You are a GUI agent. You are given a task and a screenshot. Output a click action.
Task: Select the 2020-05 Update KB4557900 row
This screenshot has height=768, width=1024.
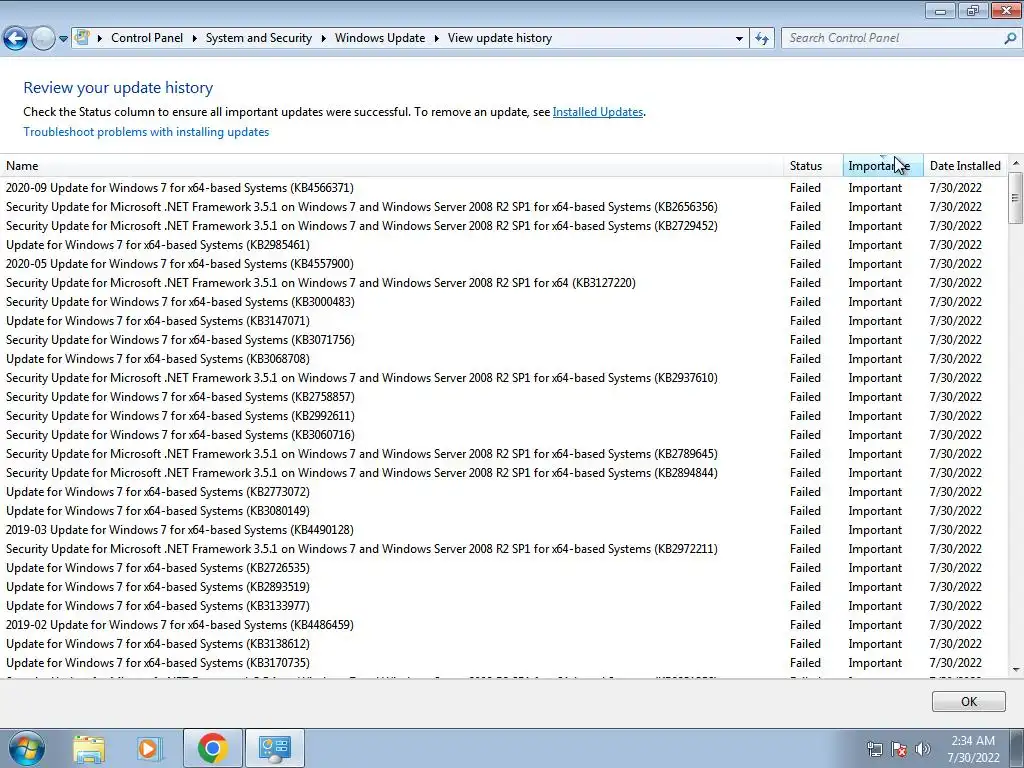pyautogui.click(x=503, y=264)
